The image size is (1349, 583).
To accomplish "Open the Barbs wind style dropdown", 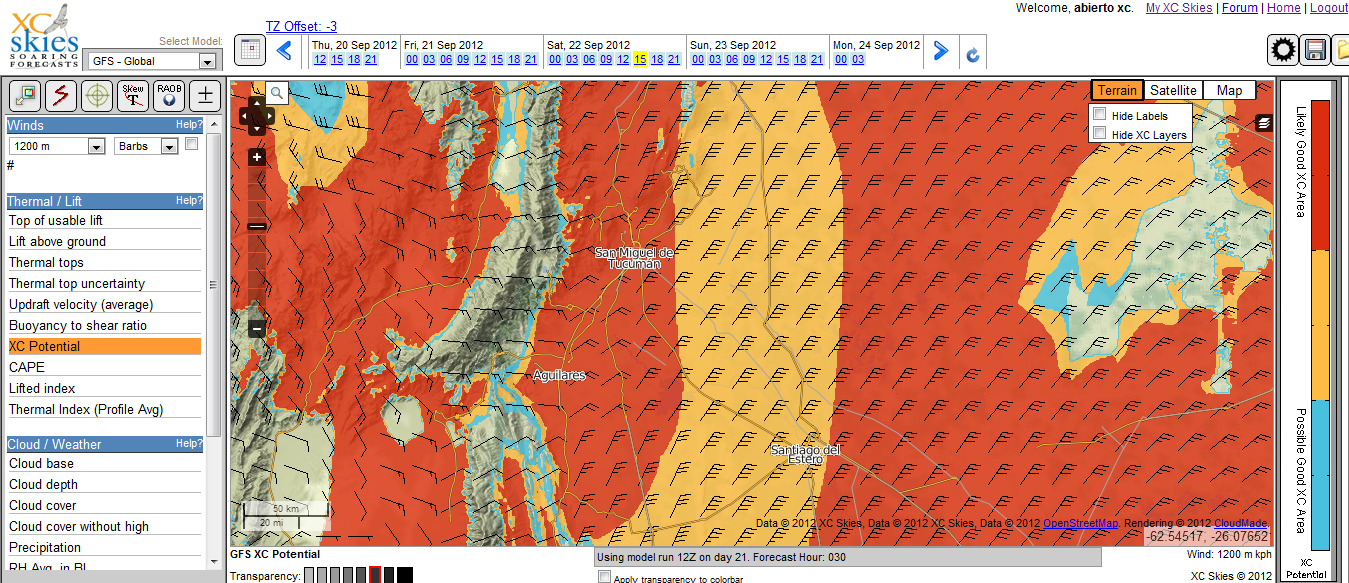I will coord(146,146).
